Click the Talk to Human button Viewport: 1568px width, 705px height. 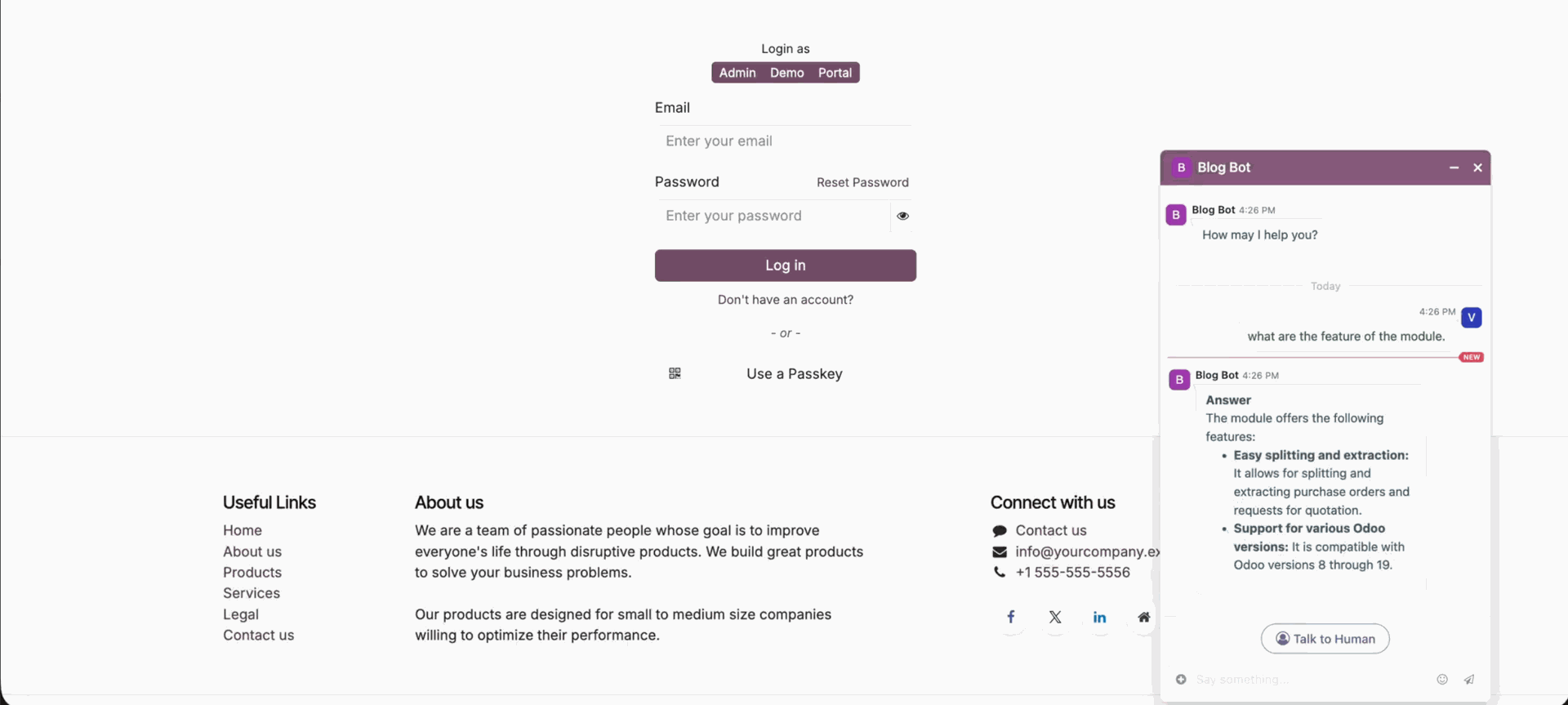point(1325,639)
